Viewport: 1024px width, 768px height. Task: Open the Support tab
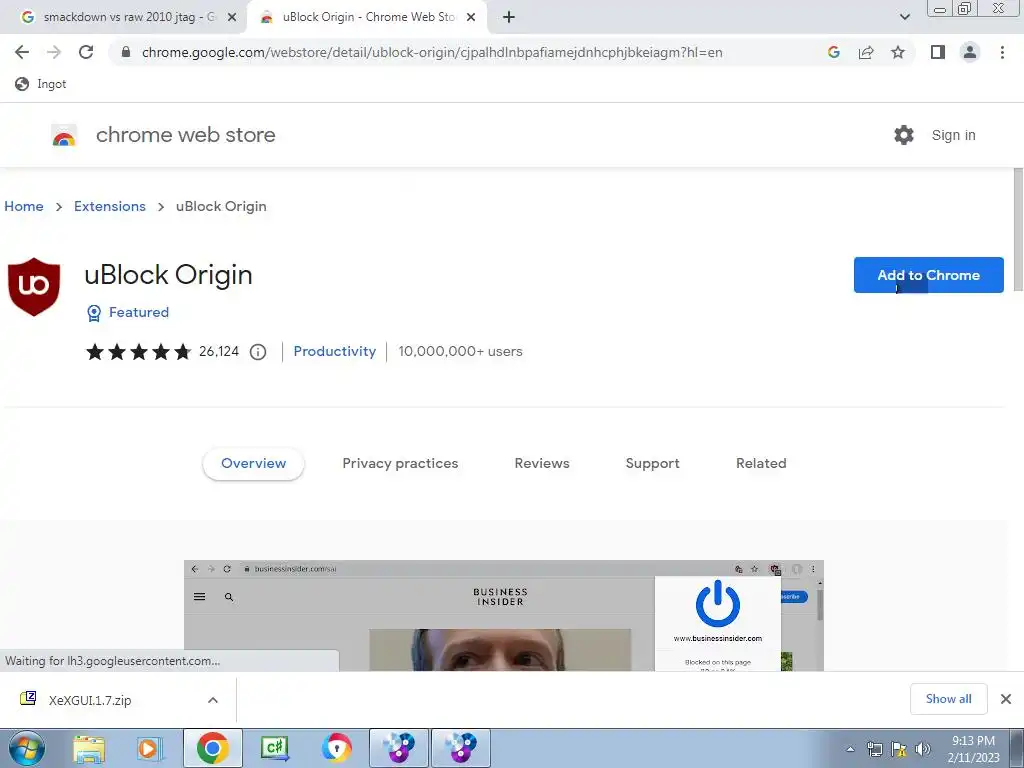click(652, 463)
